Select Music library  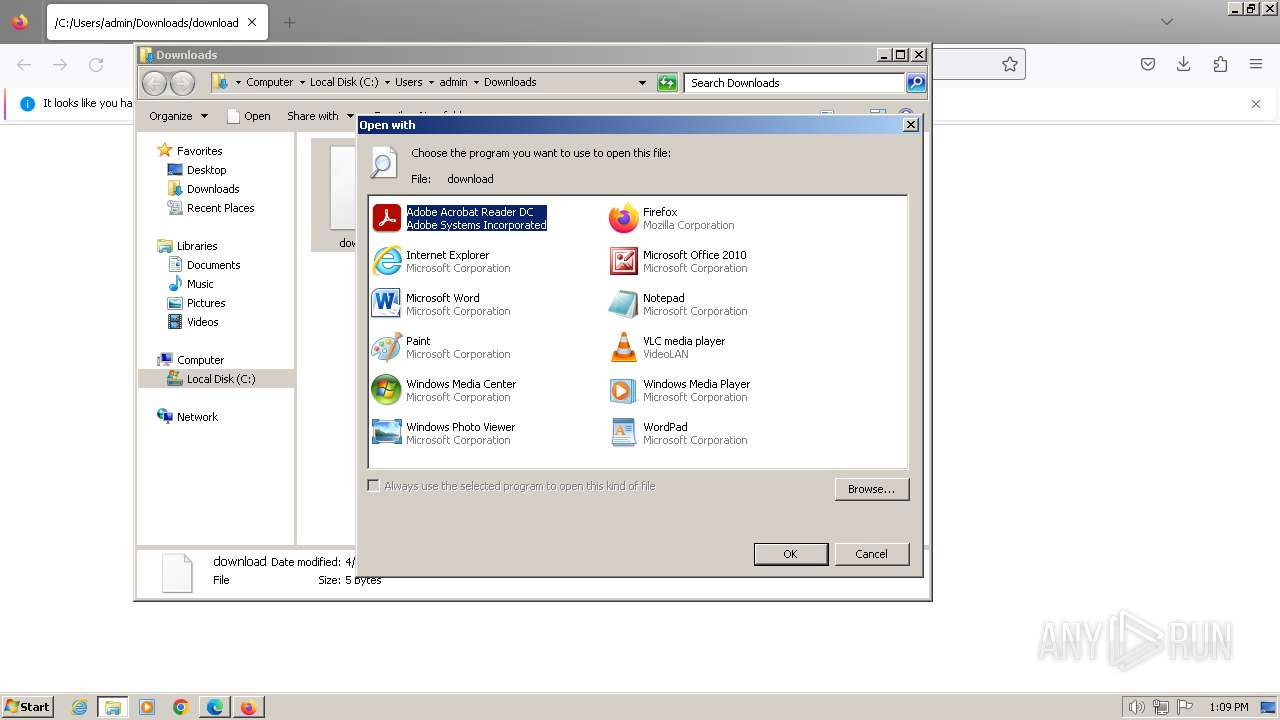(200, 284)
